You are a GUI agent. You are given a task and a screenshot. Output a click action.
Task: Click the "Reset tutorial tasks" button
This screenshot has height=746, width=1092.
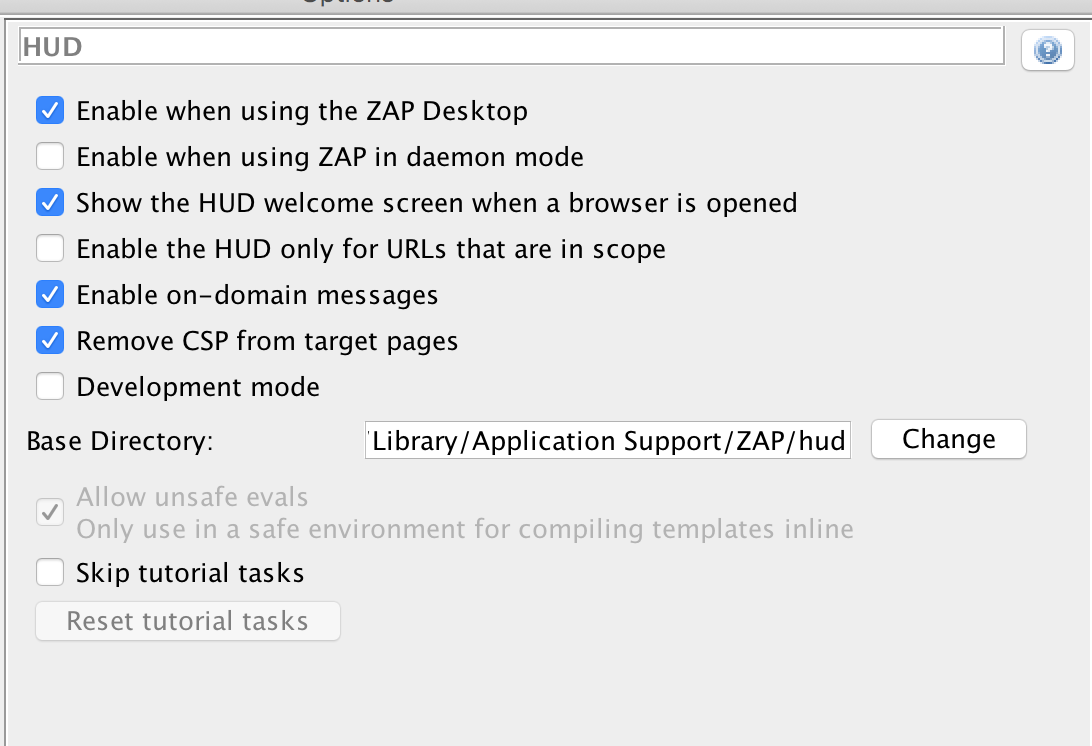pos(187,621)
